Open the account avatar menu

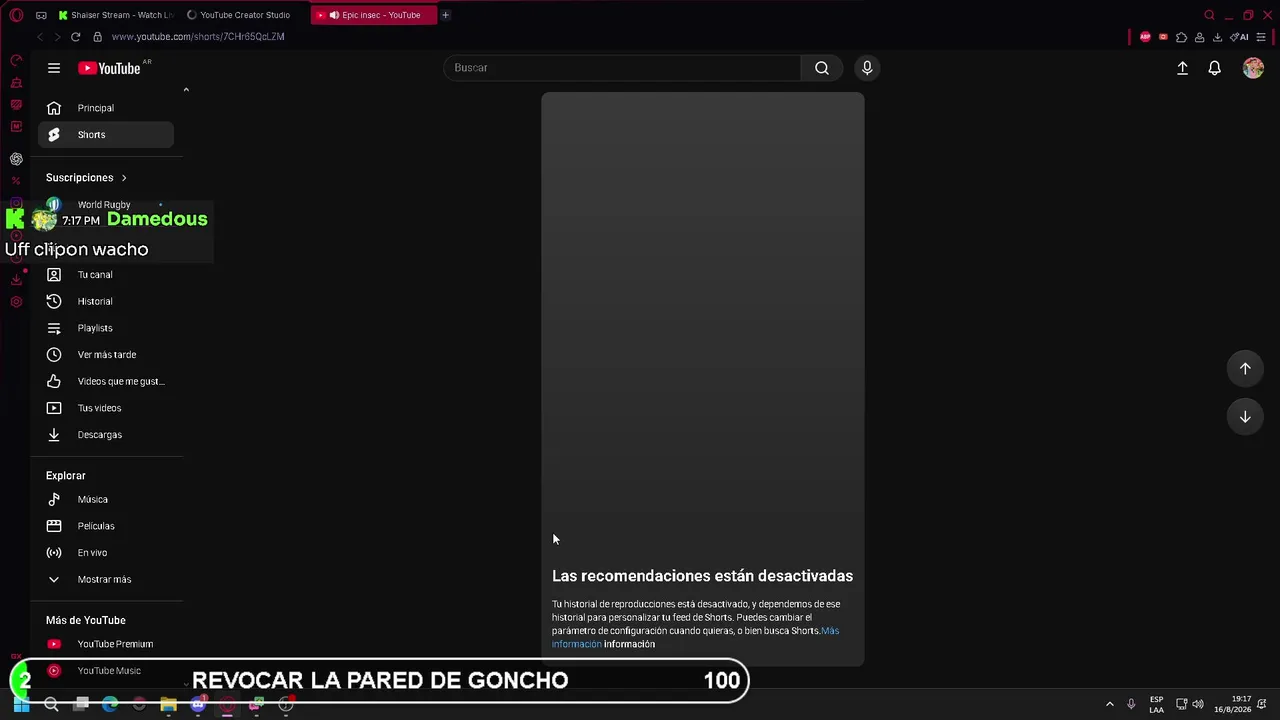tap(1253, 68)
